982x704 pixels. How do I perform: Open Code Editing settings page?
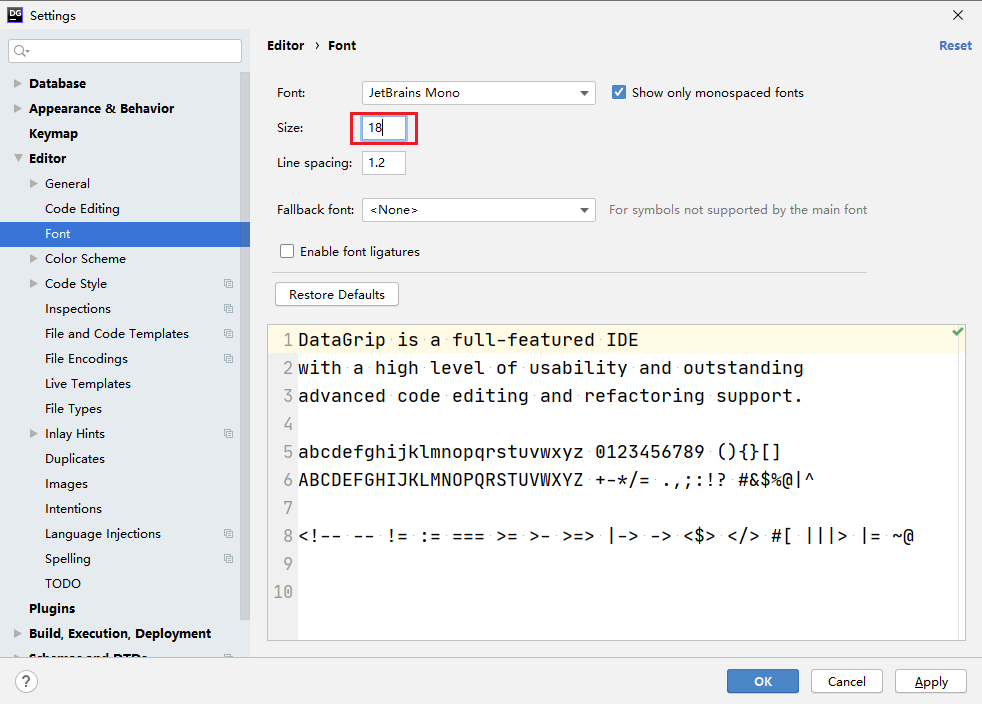click(x=82, y=209)
